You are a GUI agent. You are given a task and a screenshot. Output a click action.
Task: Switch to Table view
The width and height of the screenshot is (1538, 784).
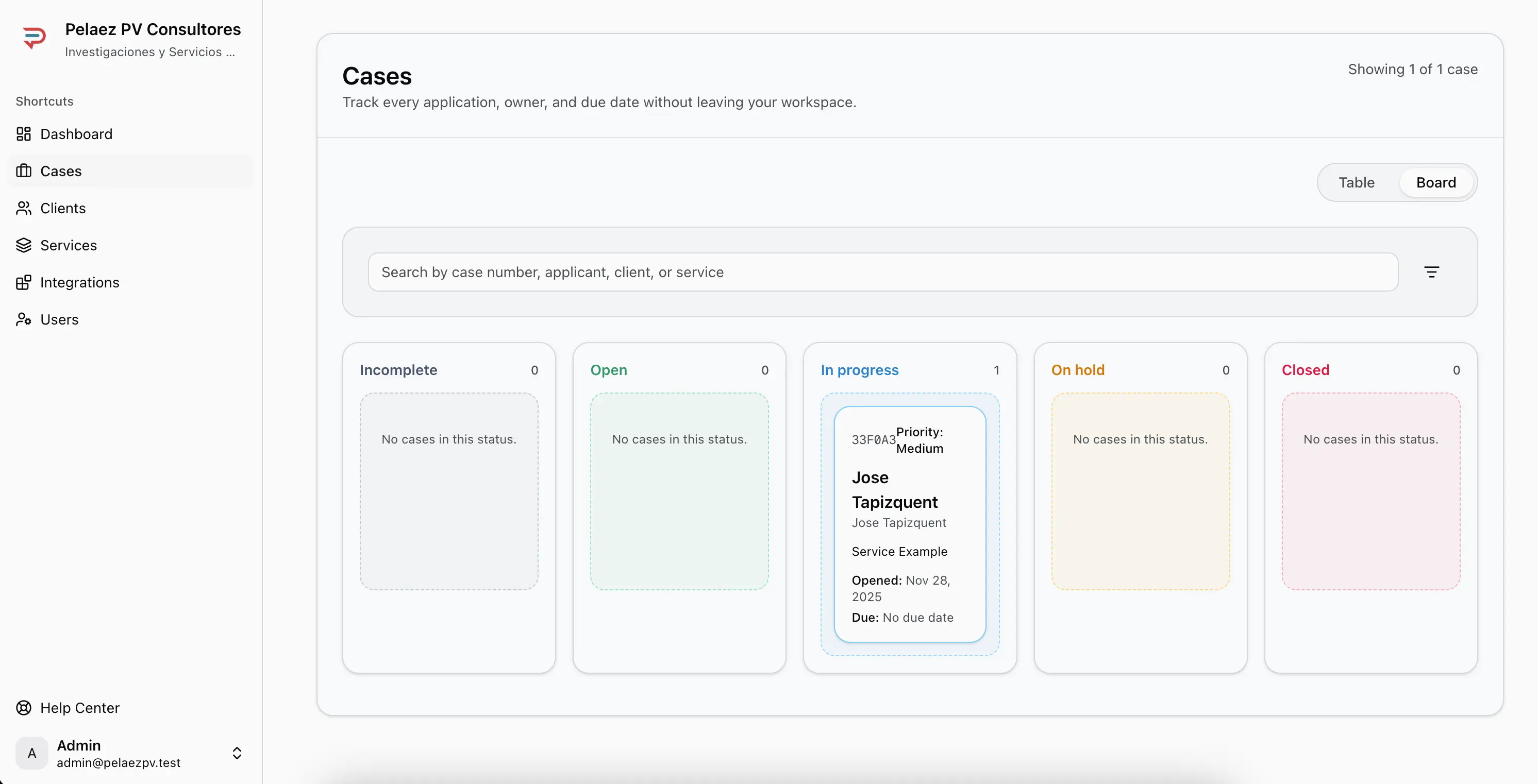pos(1357,182)
